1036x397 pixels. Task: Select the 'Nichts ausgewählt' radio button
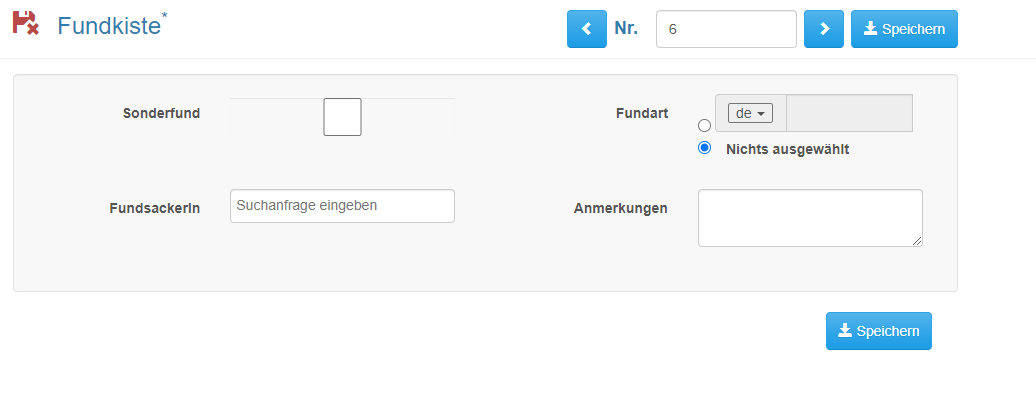click(704, 148)
